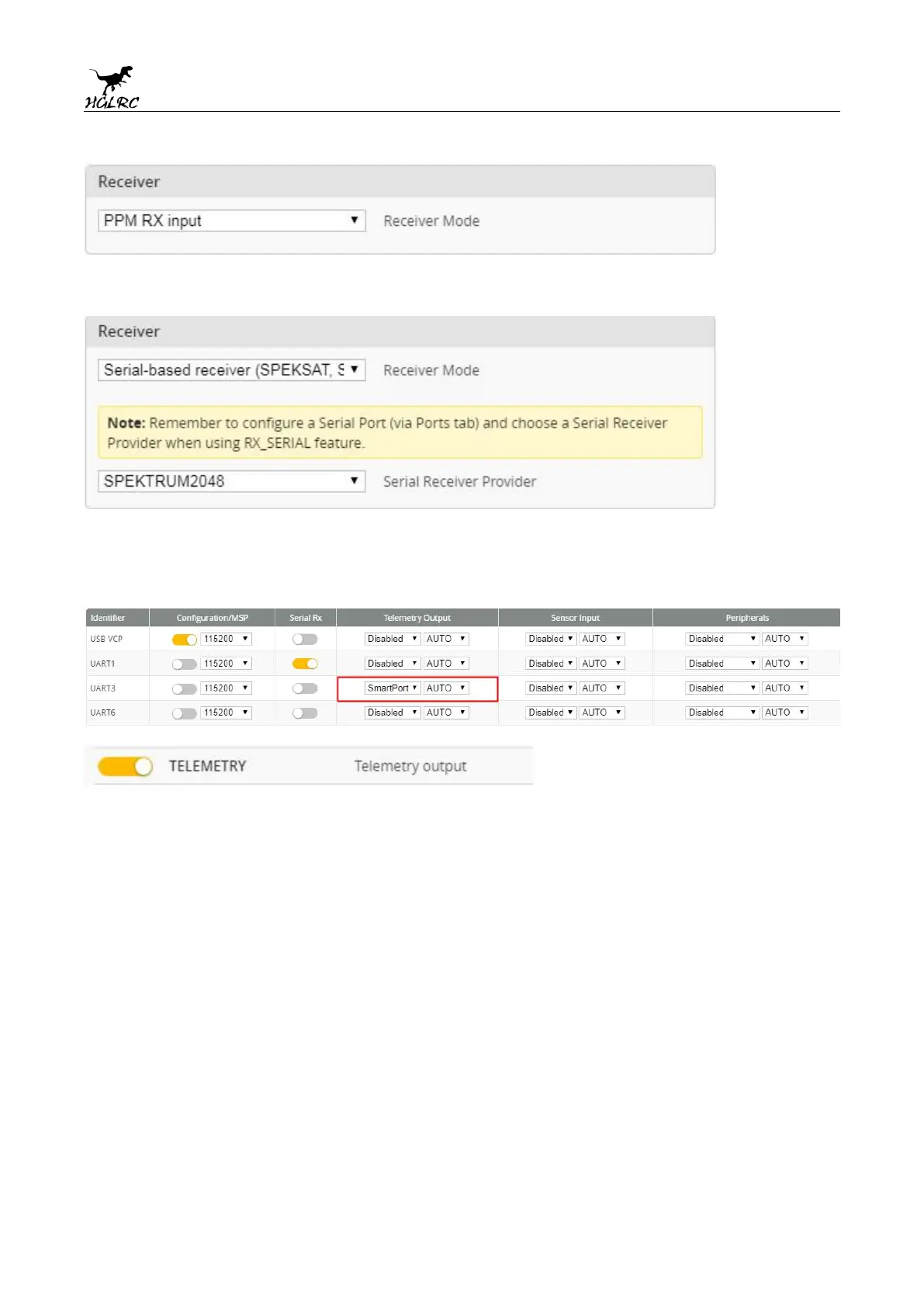This screenshot has height=1307, width=924.
Task: Open UART1 peripherals Disabled dropdown
Action: click(x=722, y=664)
